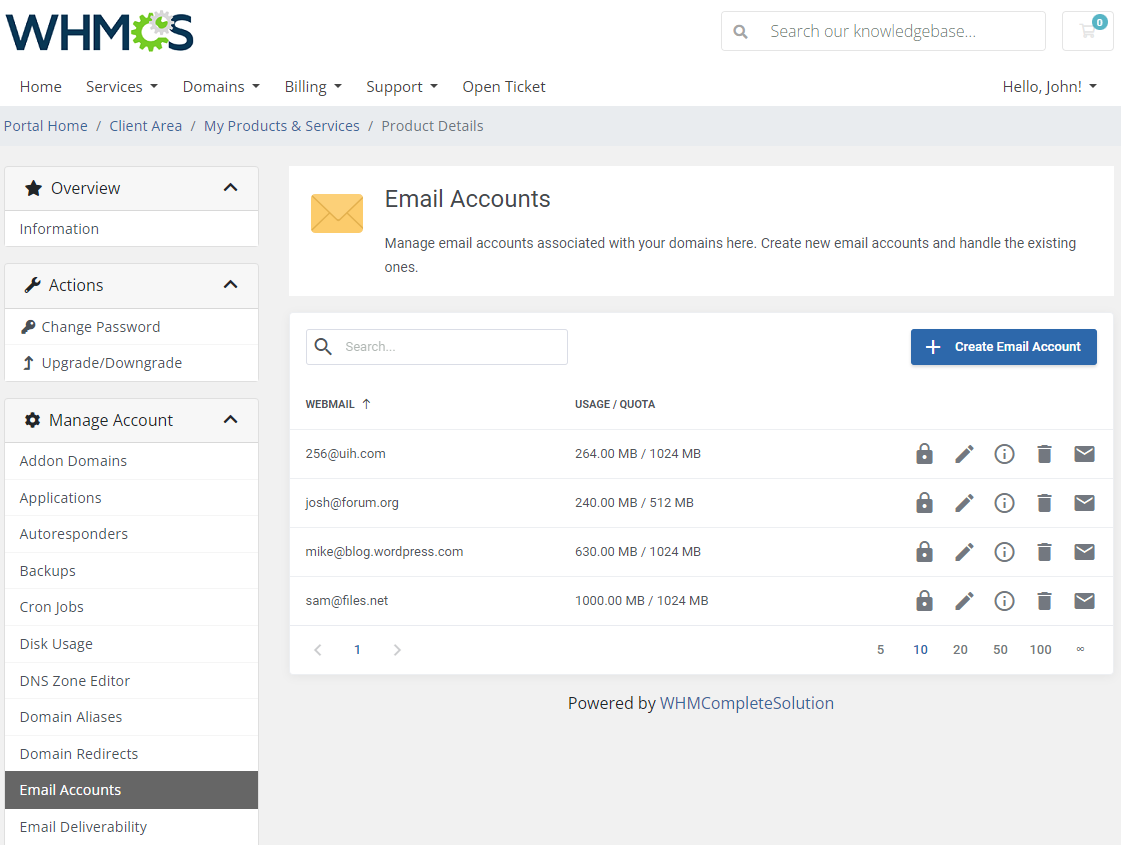Edit the 256@uih.com account via pencil icon

[x=964, y=454]
